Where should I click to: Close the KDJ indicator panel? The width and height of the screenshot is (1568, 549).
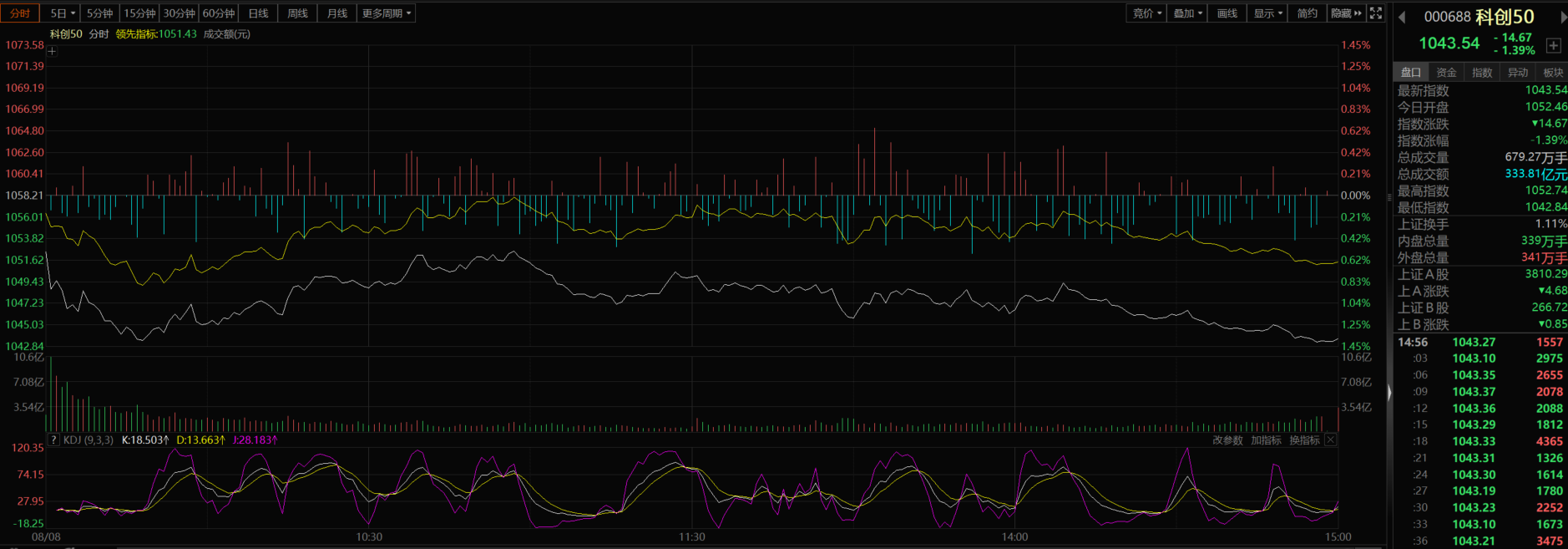coord(1331,440)
